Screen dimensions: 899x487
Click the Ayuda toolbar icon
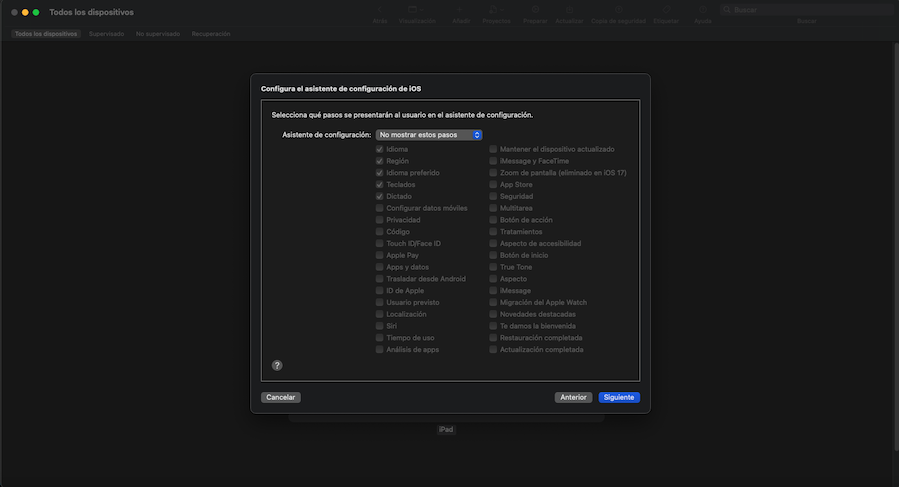(x=703, y=11)
